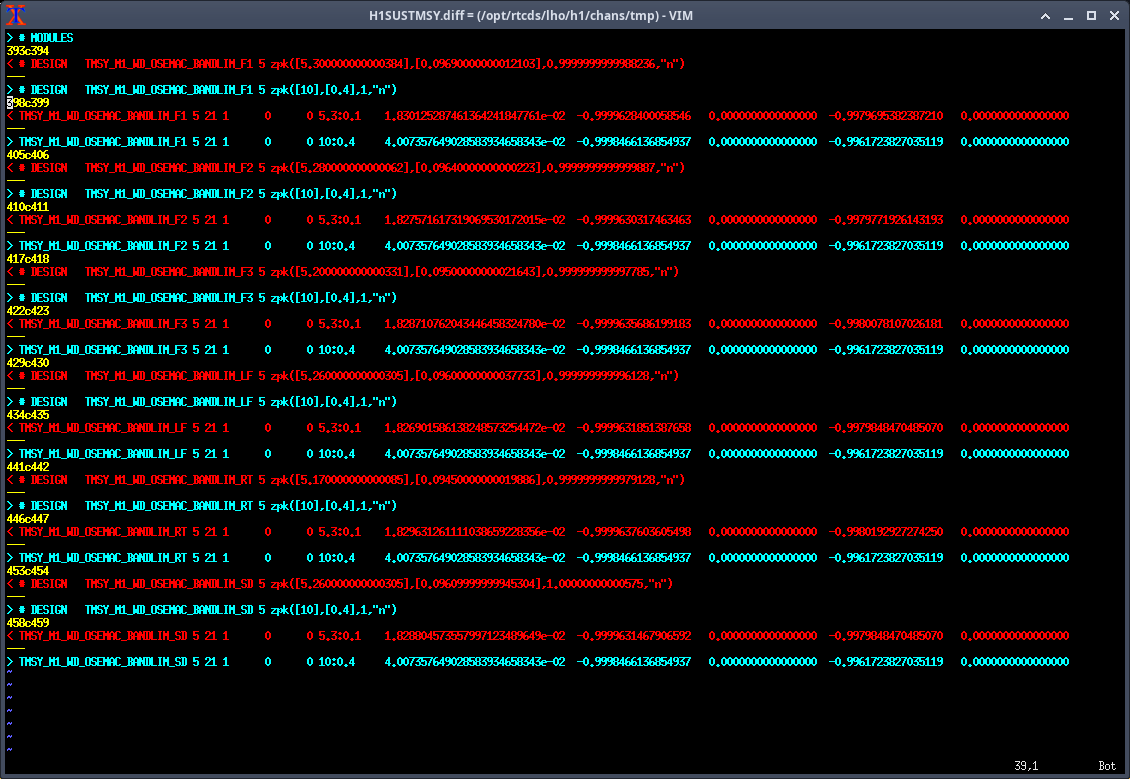Click the 'Bot' scroll position indicator
The image size is (1130, 779).
[1106, 766]
